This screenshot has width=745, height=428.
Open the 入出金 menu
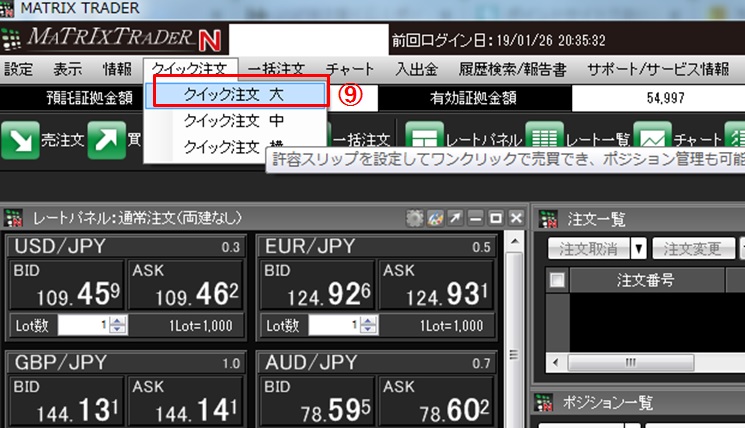[417, 69]
